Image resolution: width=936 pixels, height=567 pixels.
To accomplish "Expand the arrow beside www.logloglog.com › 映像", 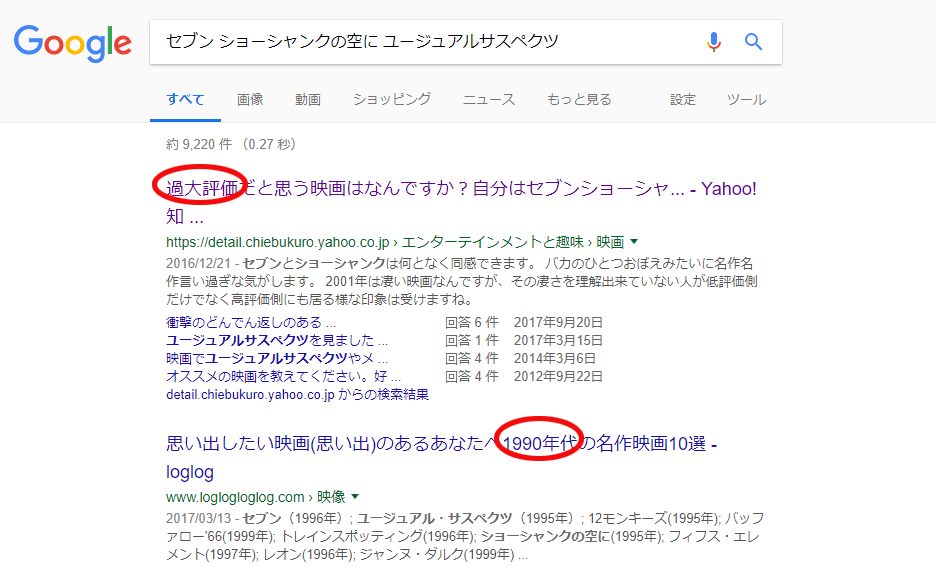I will [355, 497].
